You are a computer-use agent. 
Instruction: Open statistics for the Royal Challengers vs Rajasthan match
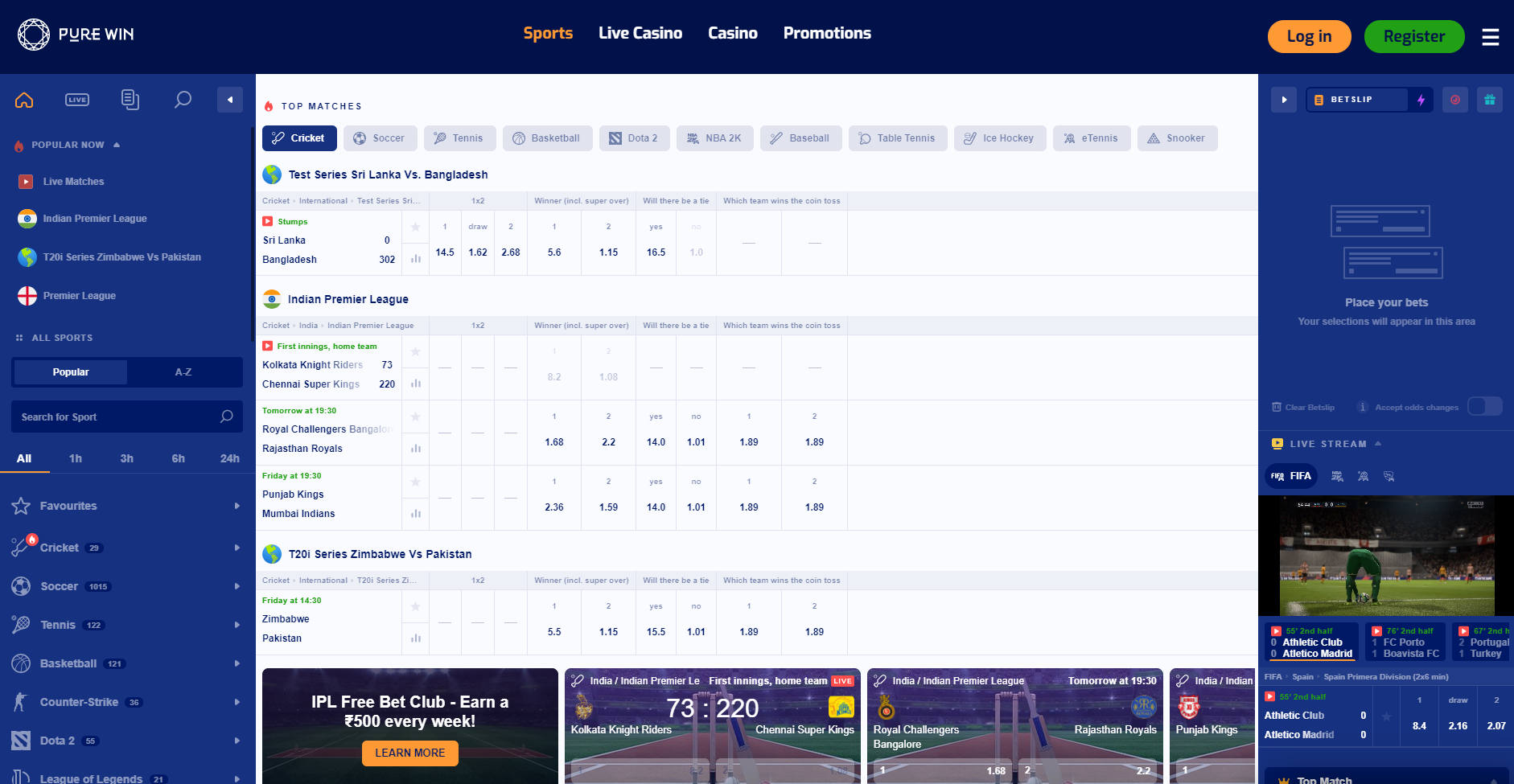pos(416,449)
